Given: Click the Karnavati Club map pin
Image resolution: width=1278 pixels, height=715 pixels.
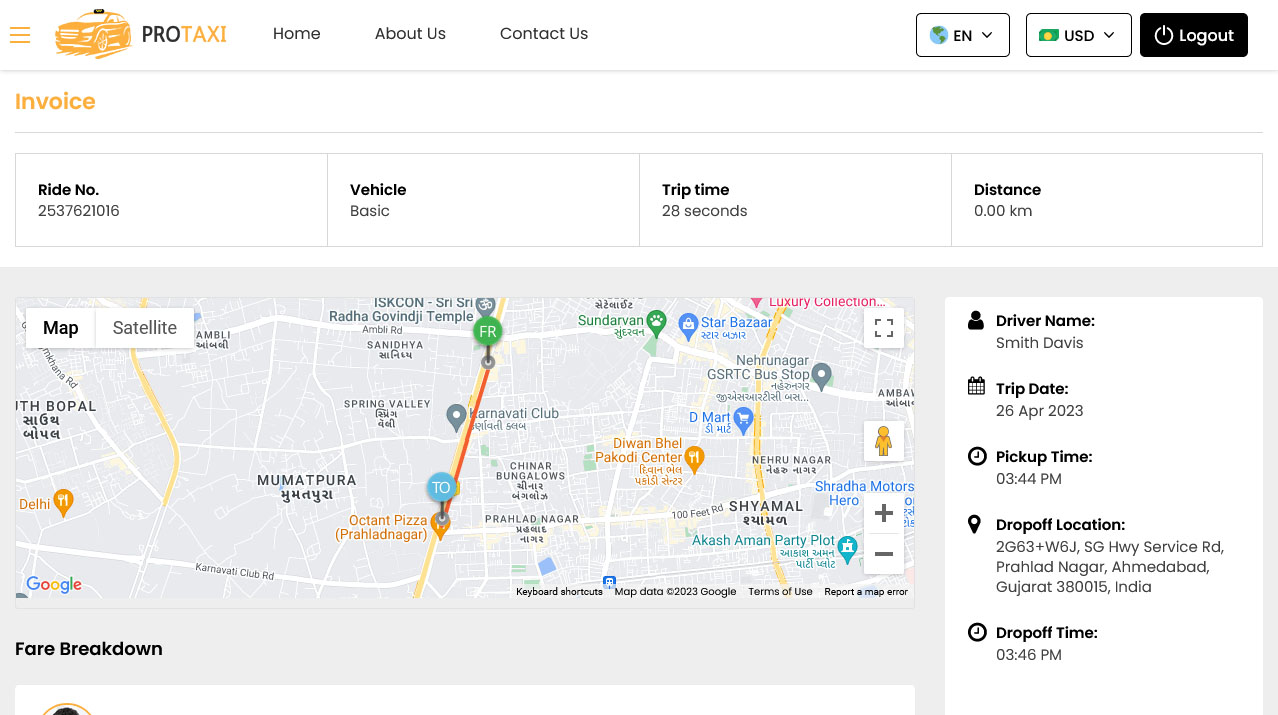Looking at the screenshot, I should (x=456, y=415).
